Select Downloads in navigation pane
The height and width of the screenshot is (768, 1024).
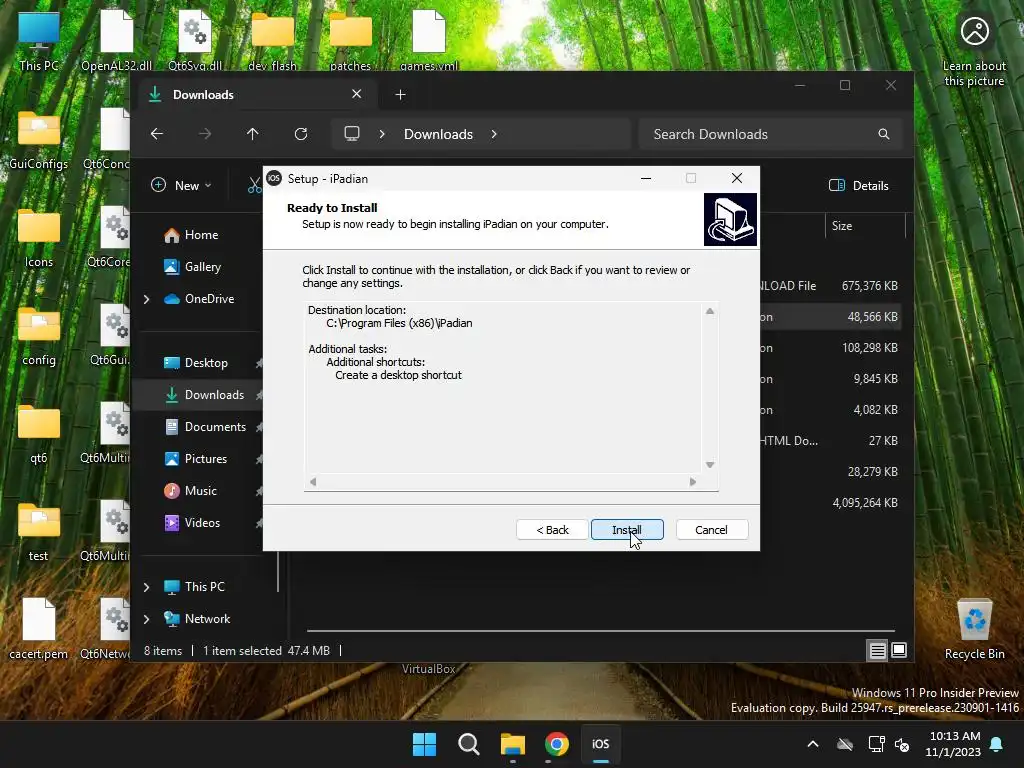point(214,395)
